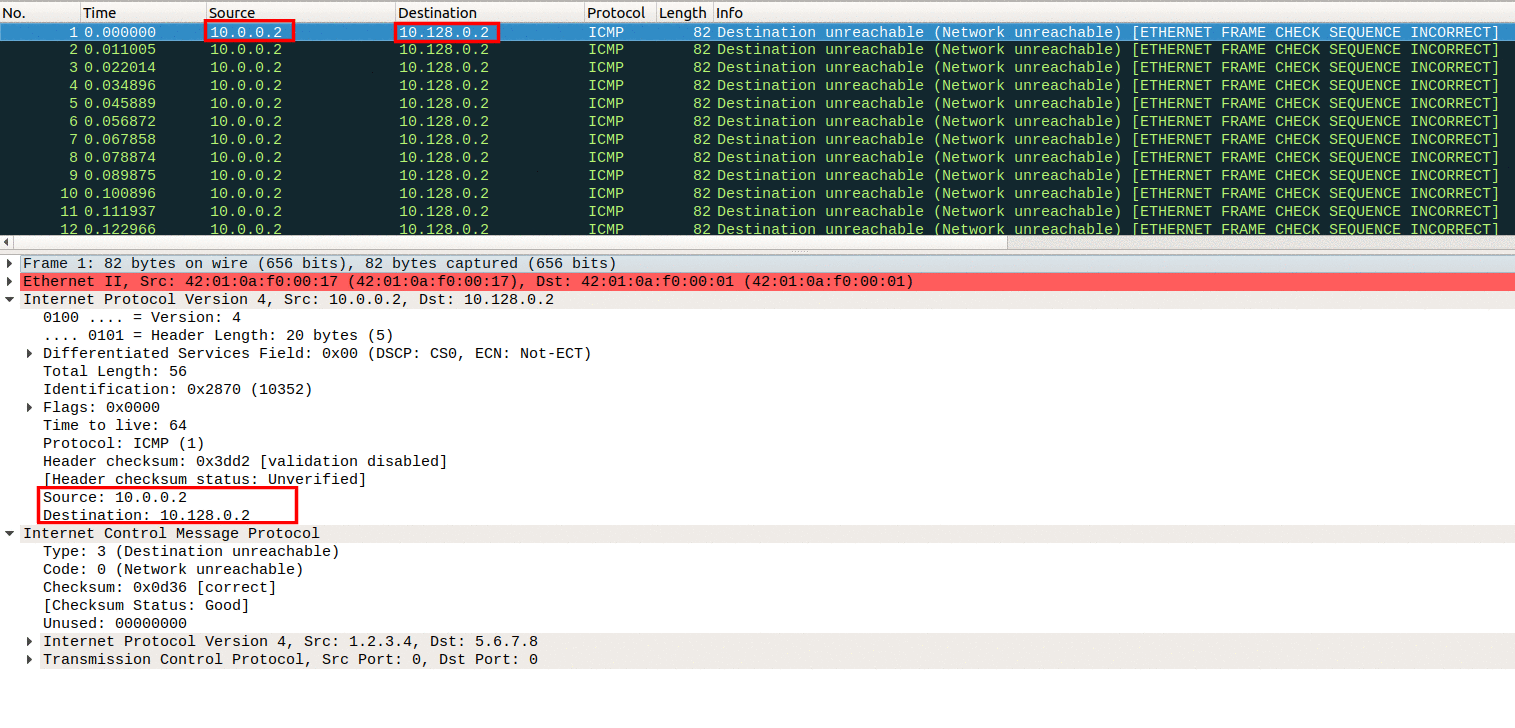Click the packet list horizontal scrollbar thumb
The width and height of the screenshot is (1515, 728).
point(509,243)
